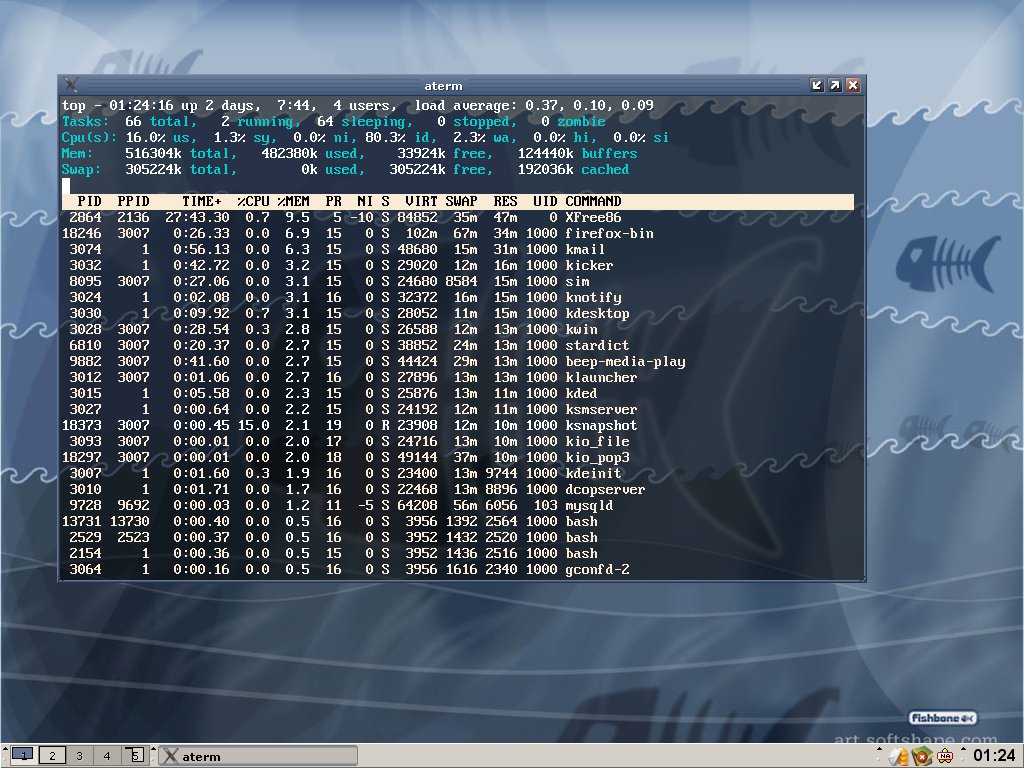Click the XFree86 command name

[x=593, y=217]
